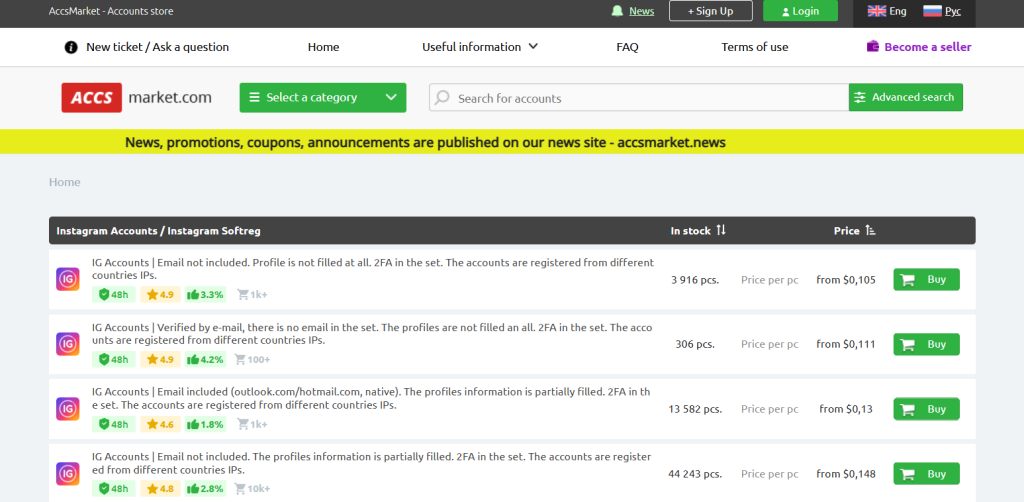
Task: Go to Home menu item
Action: 323,47
